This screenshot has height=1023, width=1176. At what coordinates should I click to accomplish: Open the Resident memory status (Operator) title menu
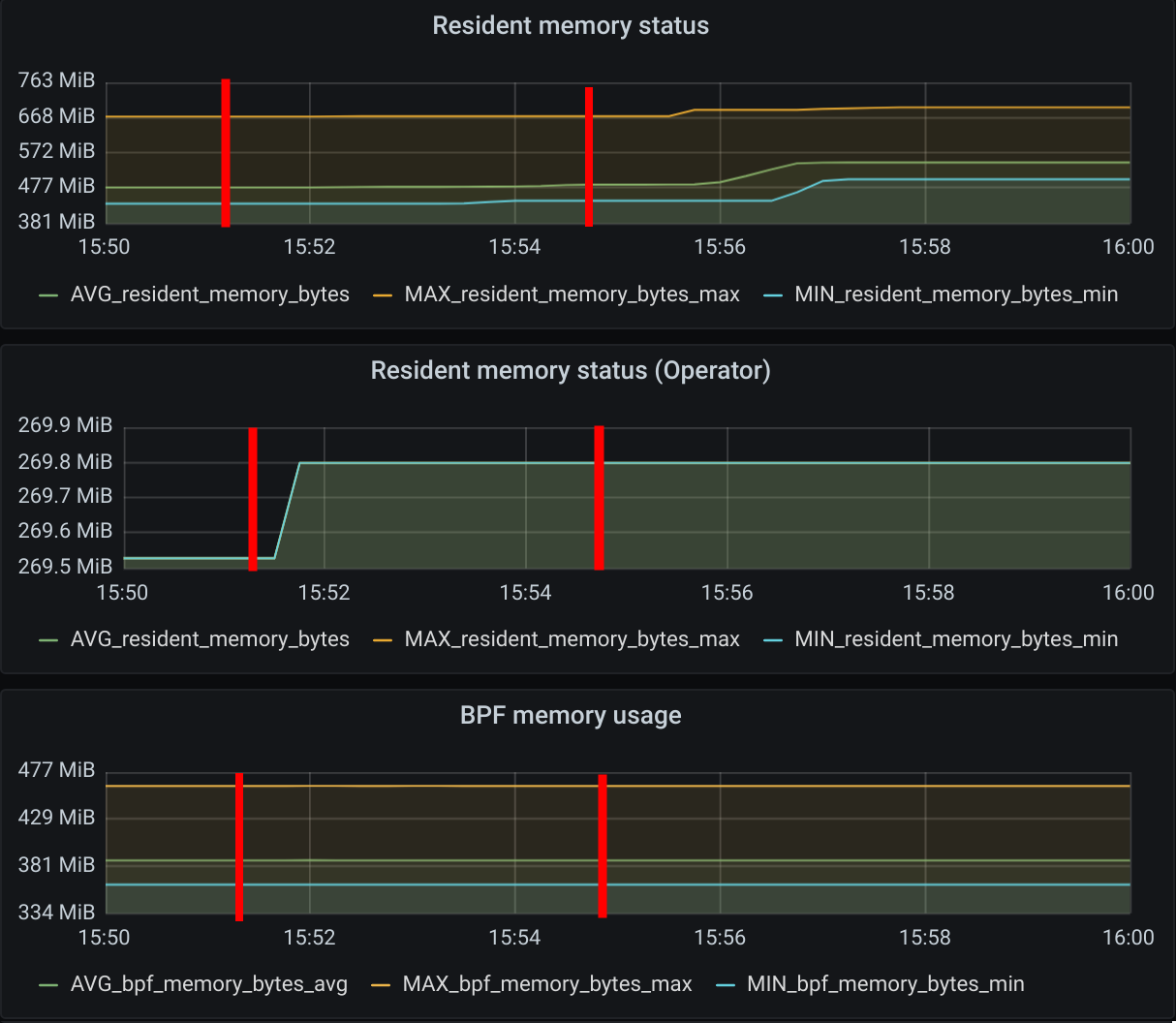click(x=571, y=371)
